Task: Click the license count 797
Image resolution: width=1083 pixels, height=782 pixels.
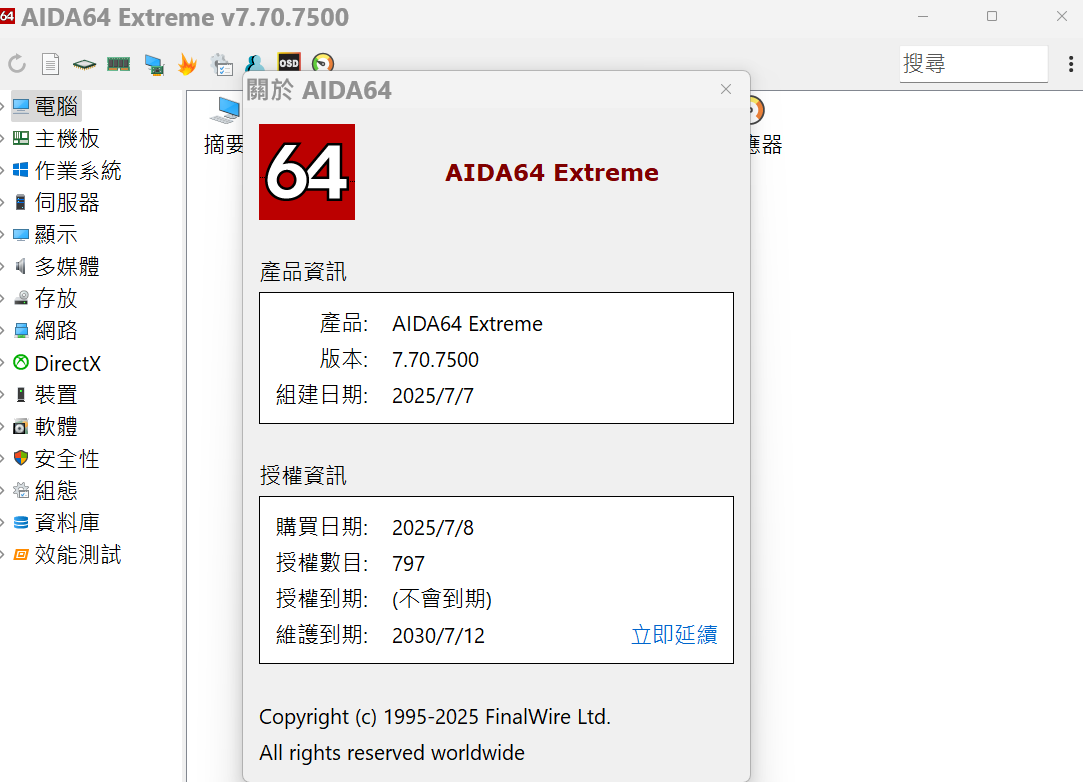Action: [408, 563]
